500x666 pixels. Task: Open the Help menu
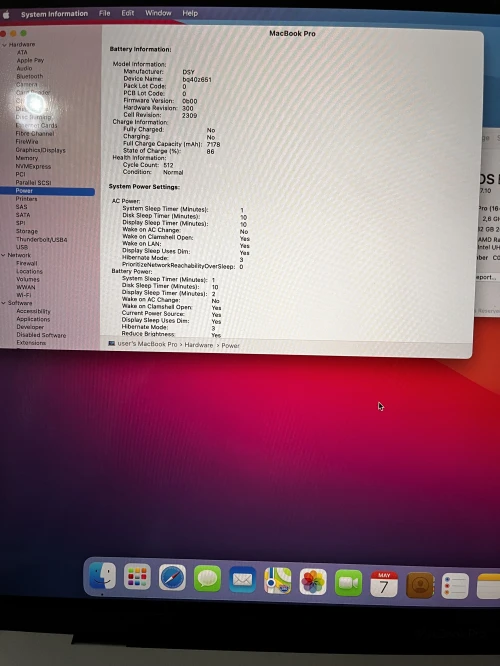(190, 13)
